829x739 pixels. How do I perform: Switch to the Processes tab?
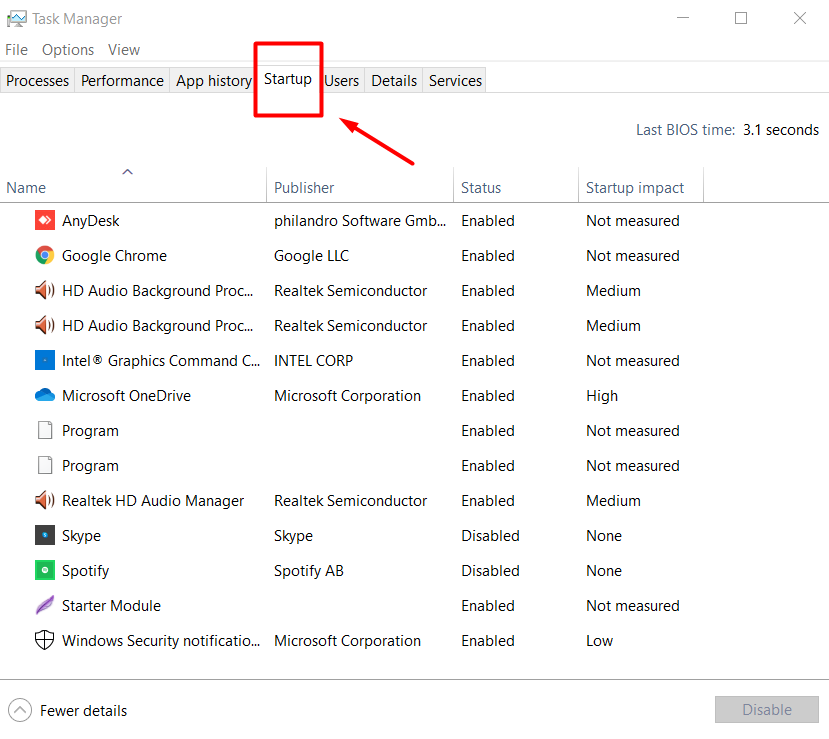tap(38, 80)
